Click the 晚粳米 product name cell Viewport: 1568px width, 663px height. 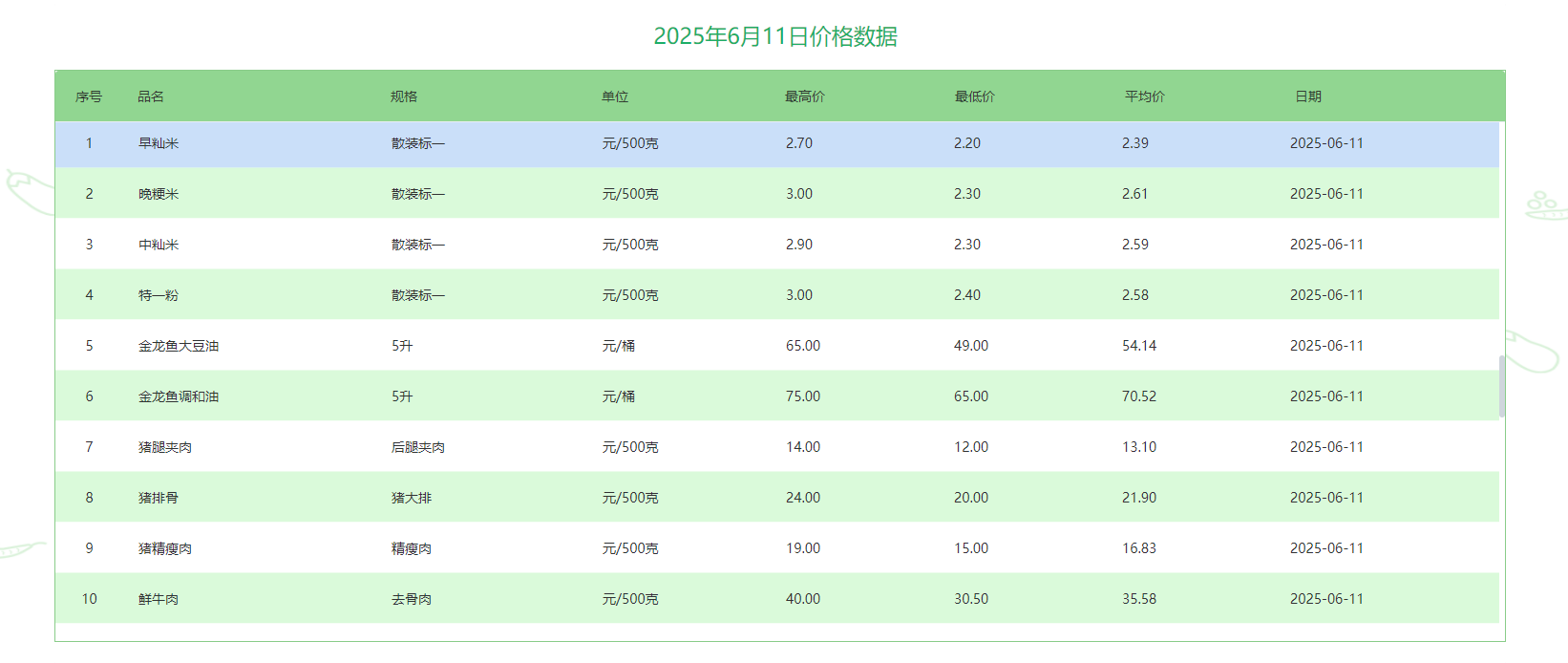[159, 194]
